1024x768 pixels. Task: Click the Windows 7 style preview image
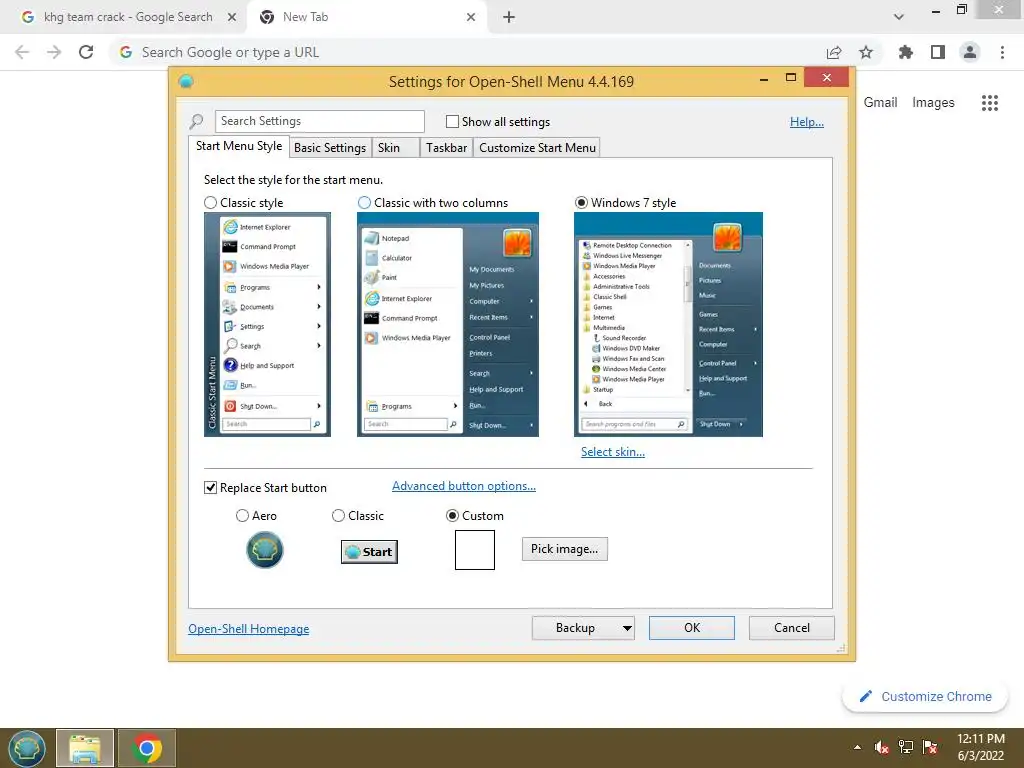tap(668, 325)
